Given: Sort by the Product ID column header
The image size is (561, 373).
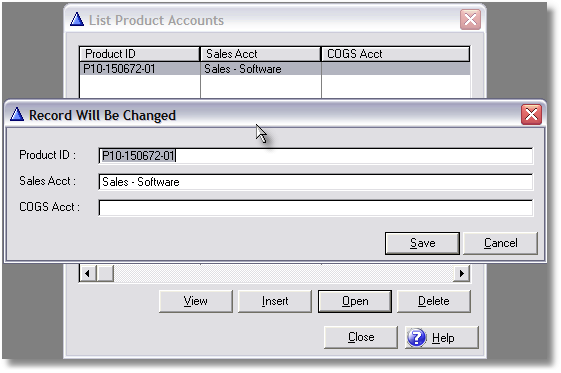Looking at the screenshot, I should 139,54.
